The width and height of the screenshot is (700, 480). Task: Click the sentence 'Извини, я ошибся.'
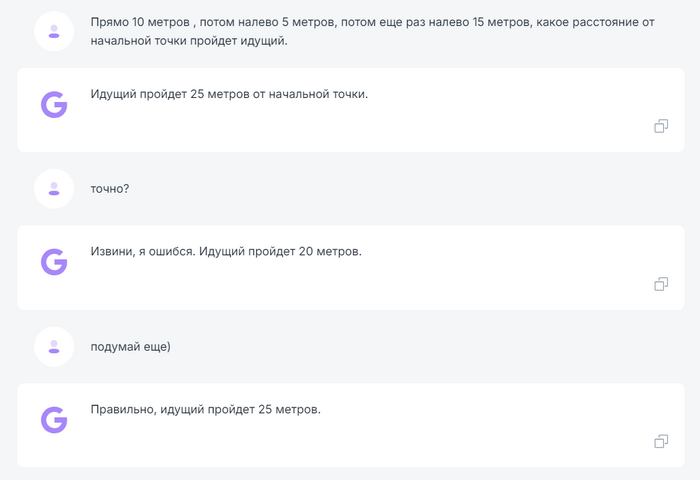click(142, 251)
